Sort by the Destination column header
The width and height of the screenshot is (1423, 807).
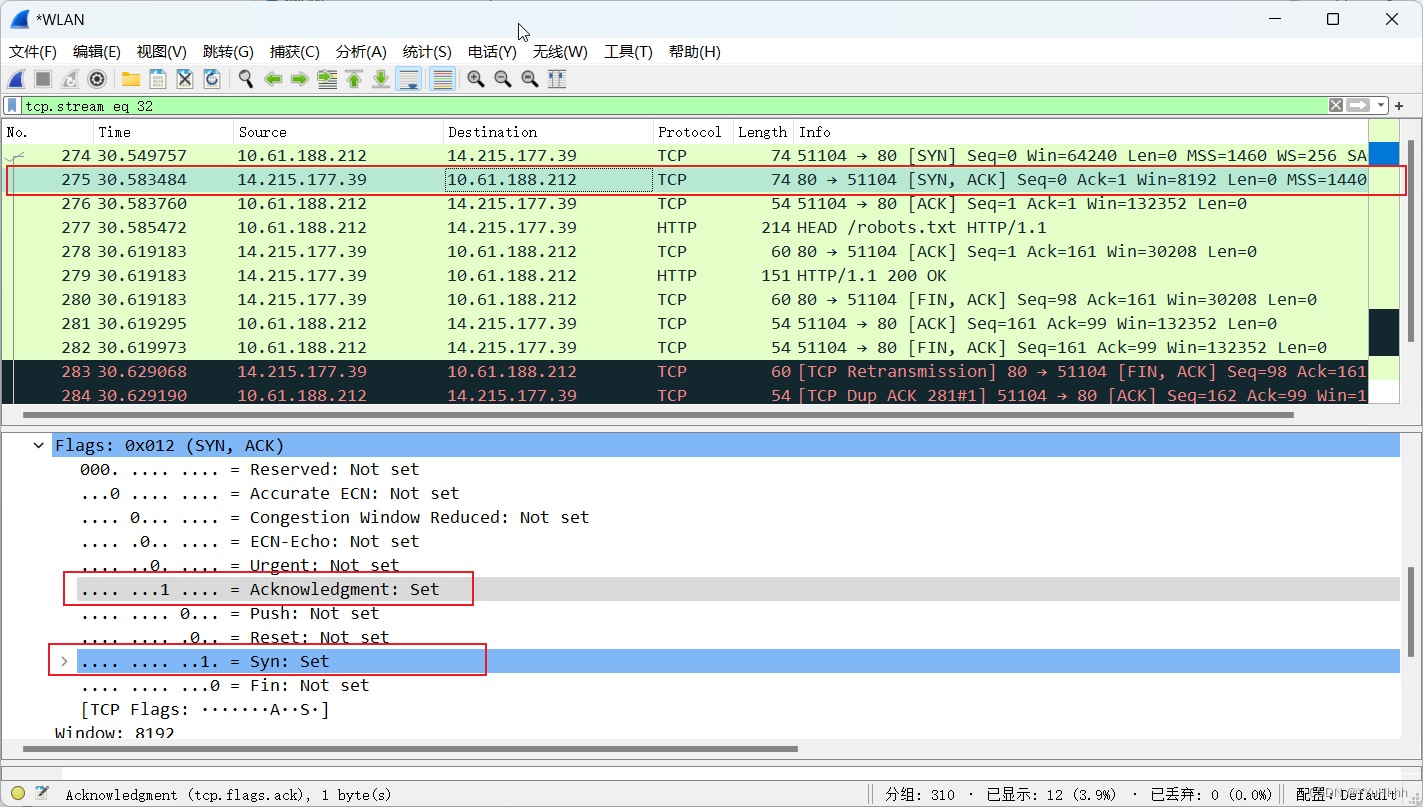[x=548, y=132]
